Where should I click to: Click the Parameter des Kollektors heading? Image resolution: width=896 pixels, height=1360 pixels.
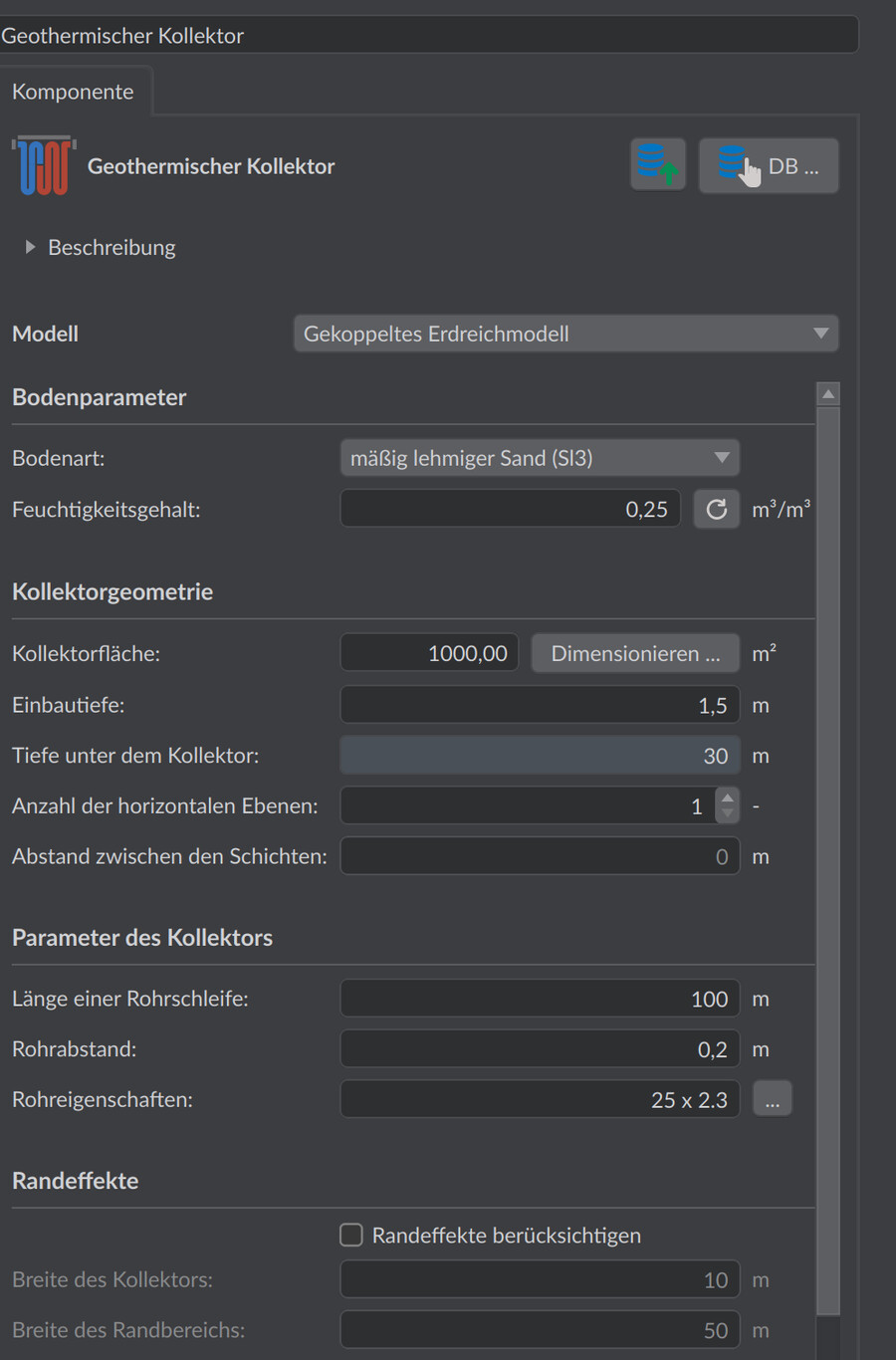pyautogui.click(x=142, y=938)
